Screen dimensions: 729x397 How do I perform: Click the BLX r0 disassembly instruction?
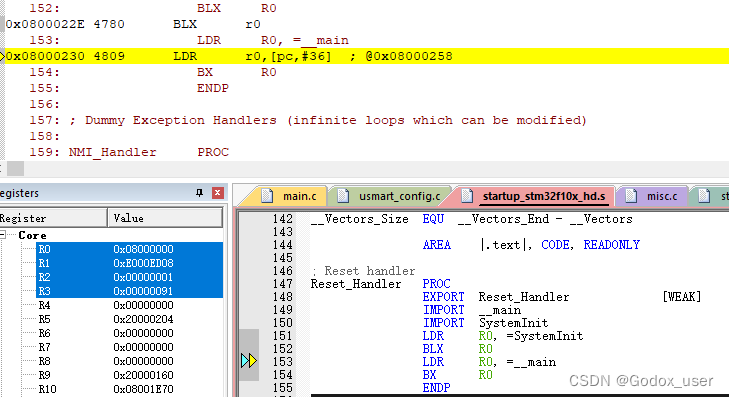(x=217, y=24)
